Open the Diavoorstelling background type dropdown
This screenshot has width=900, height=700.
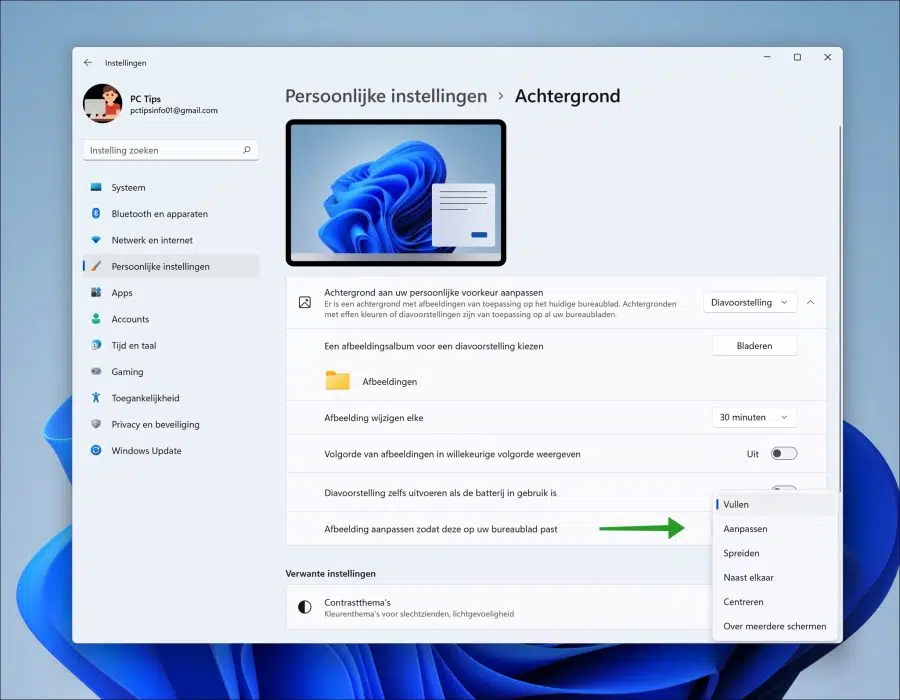click(x=750, y=302)
